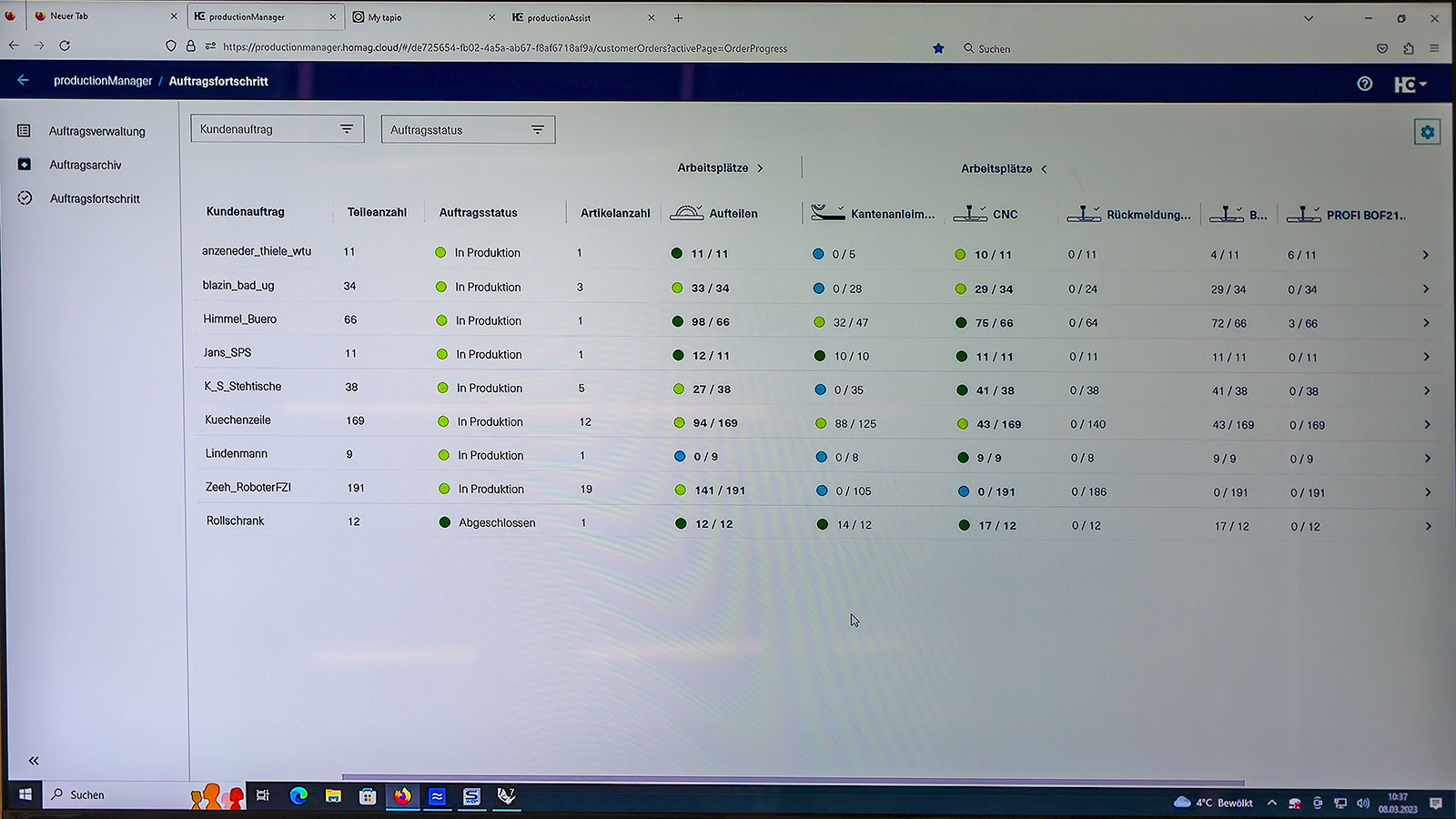Collapse sidebar with double-chevron icon

coord(34,761)
